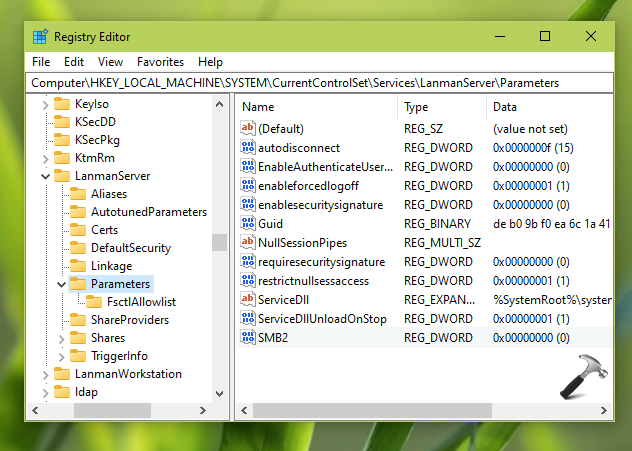
Task: Click the autodisconnect DWORD icon
Action: pyautogui.click(x=247, y=147)
